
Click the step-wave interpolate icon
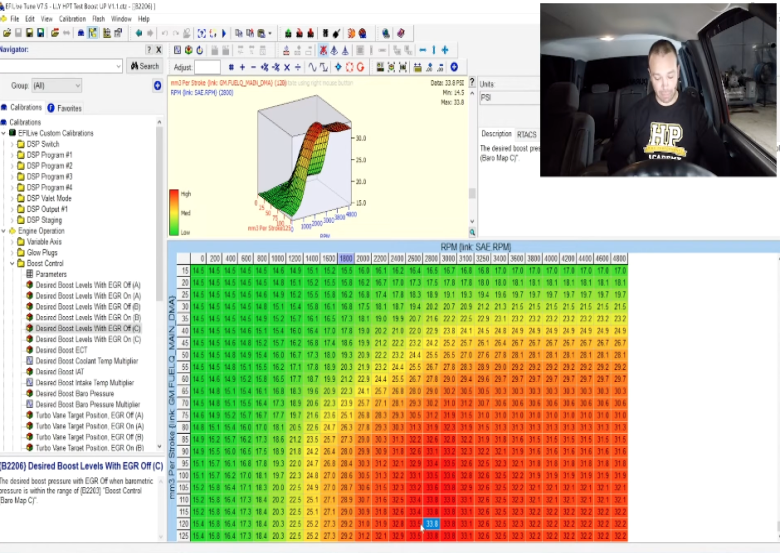tap(323, 67)
